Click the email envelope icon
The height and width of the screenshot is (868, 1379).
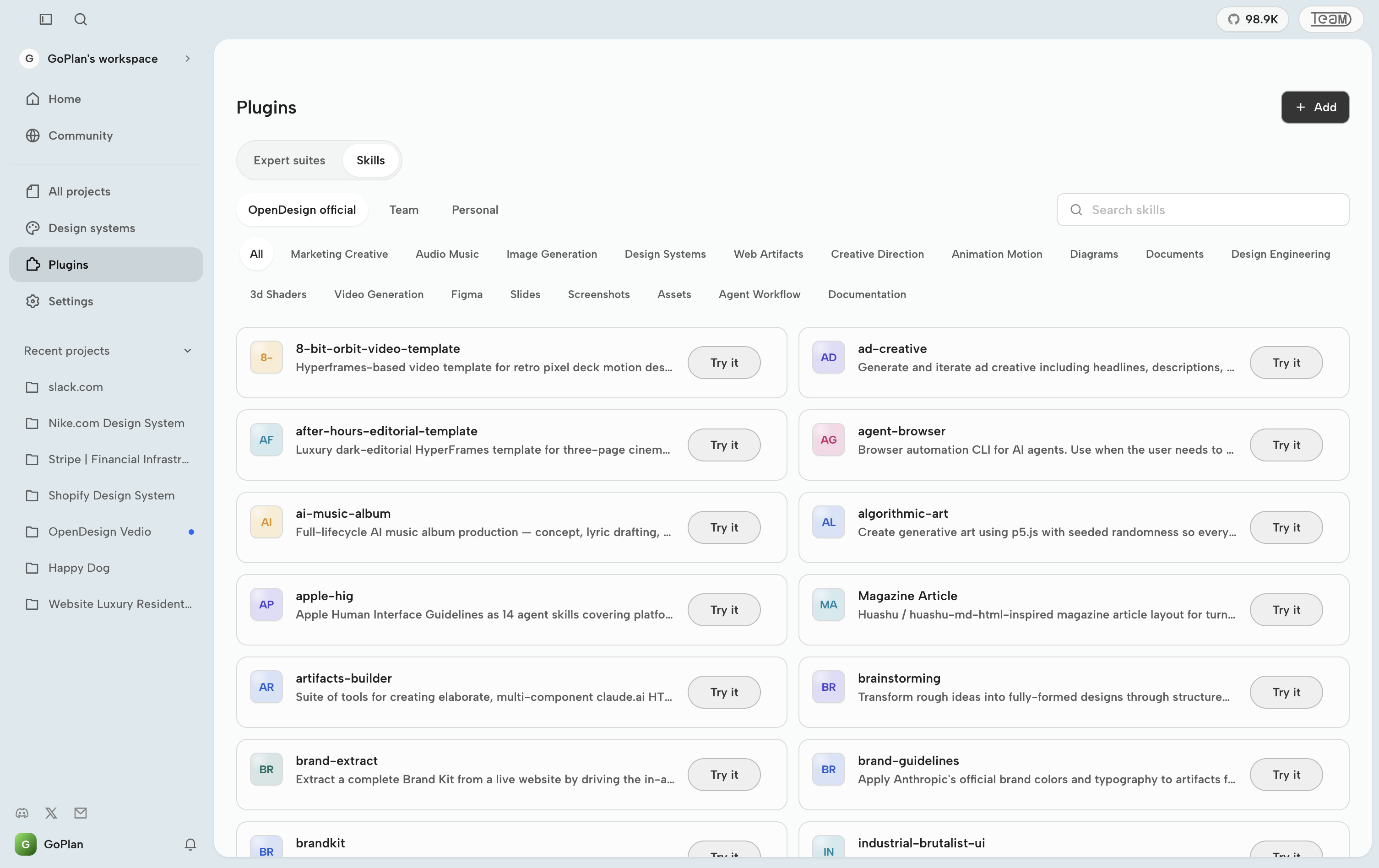80,813
